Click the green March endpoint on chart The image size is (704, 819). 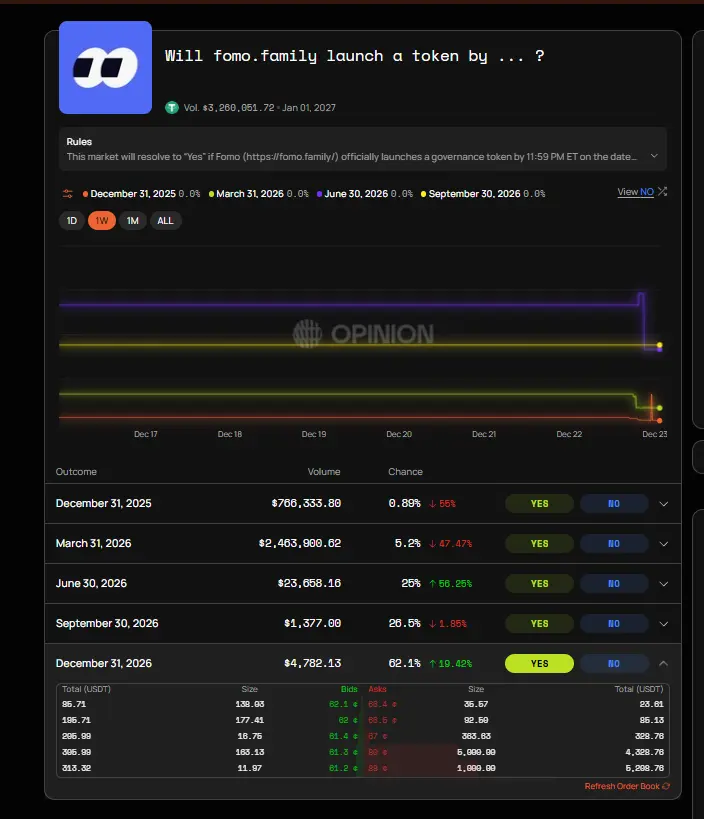tap(660, 408)
